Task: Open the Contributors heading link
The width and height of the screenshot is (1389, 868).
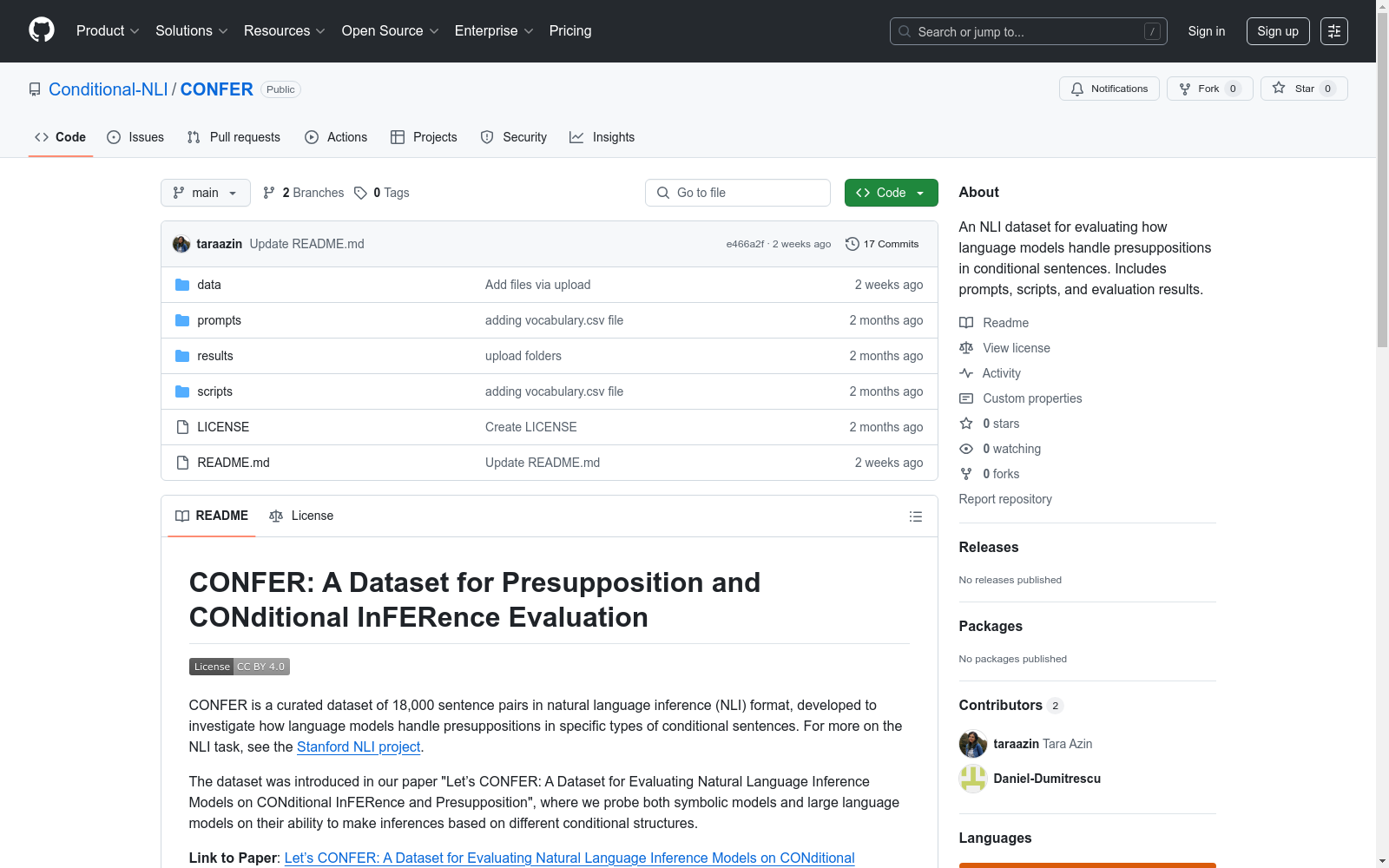Action: click(x=1011, y=705)
